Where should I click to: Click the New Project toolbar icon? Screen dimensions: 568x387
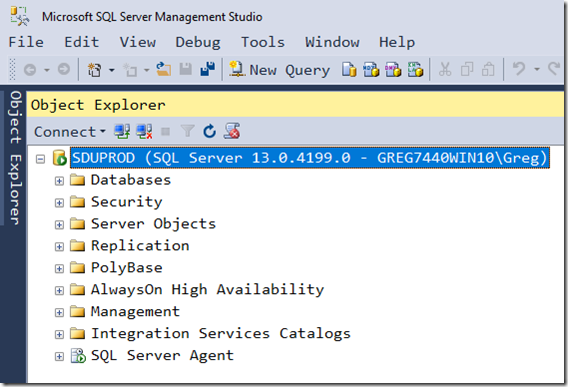95,69
